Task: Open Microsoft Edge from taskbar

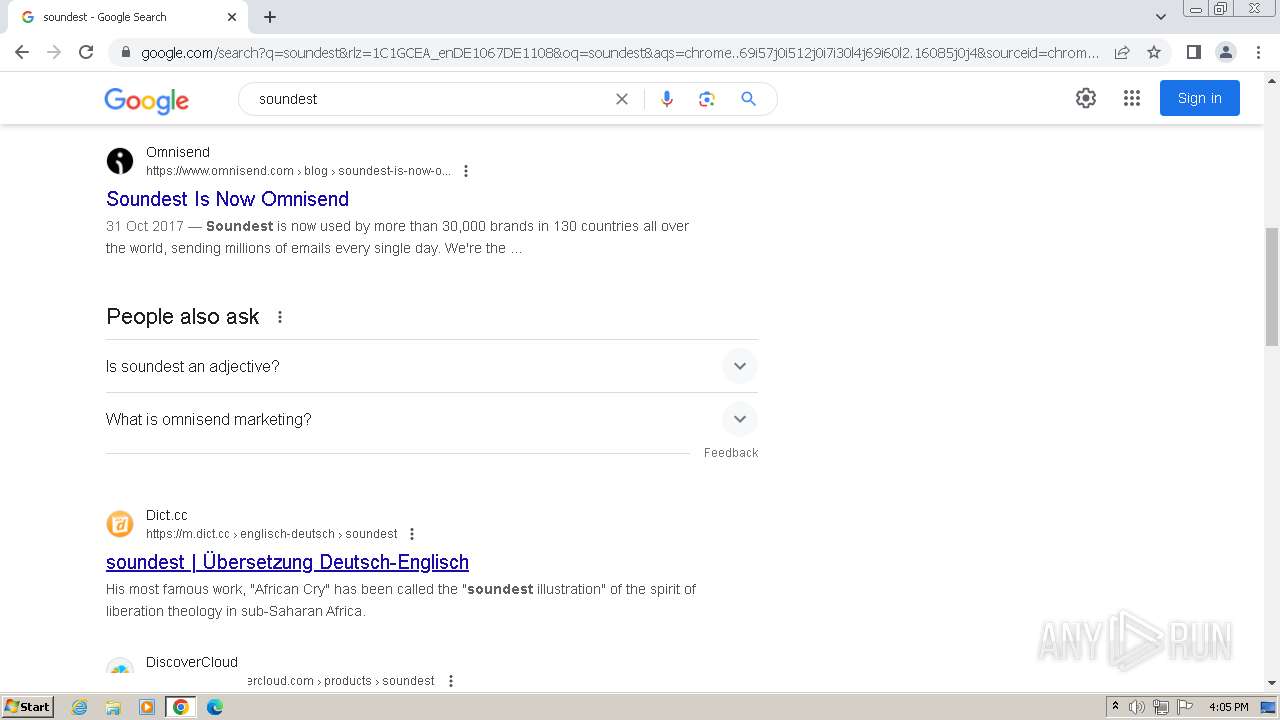Action: coord(215,707)
